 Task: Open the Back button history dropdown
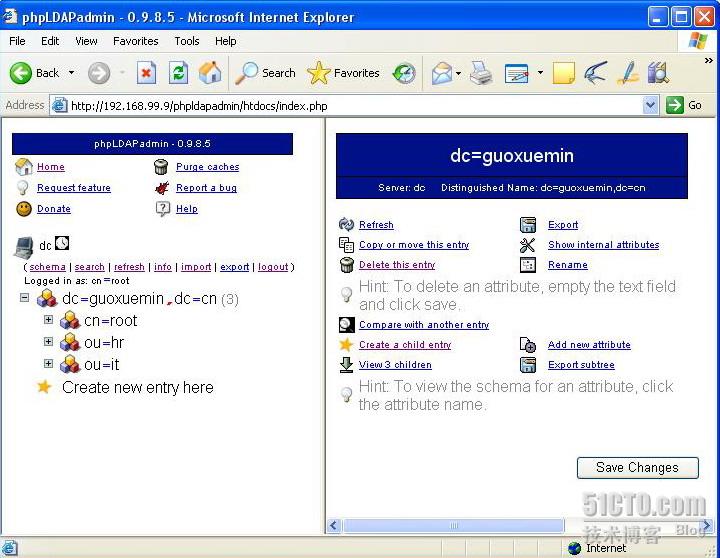(71, 73)
